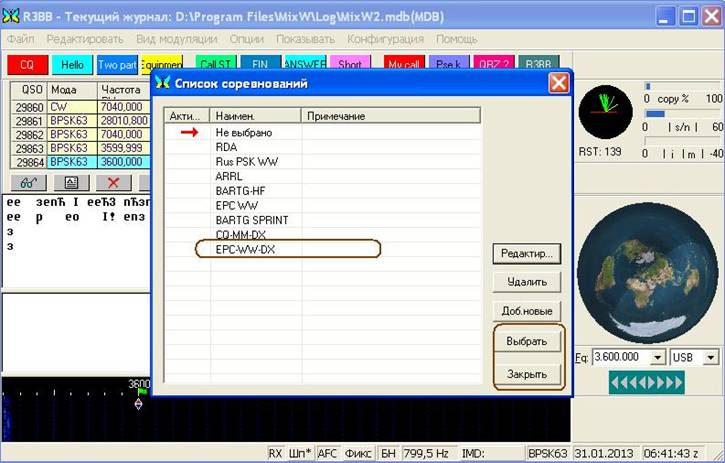Click the teal frequency step arrows bar

[646, 382]
